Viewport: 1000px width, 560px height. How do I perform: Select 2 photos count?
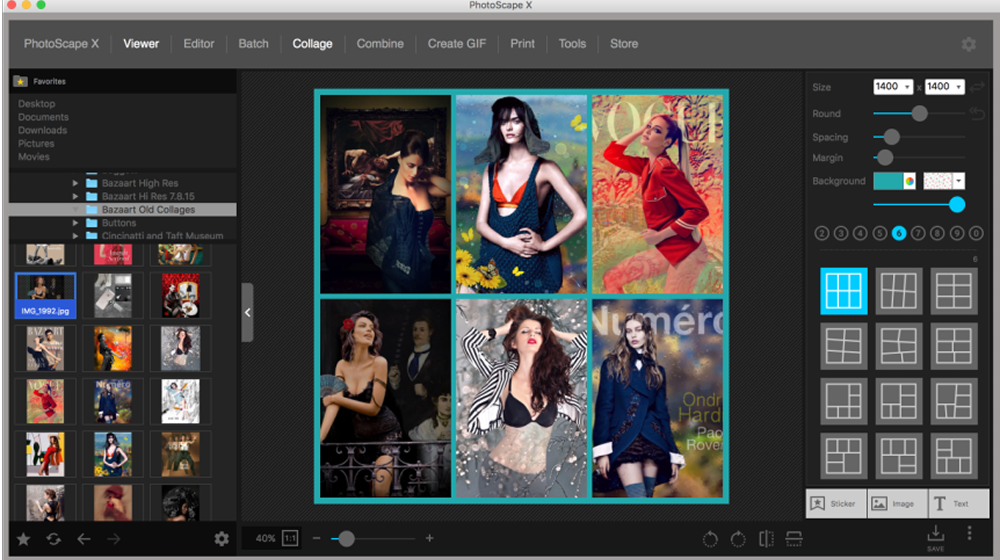(821, 233)
